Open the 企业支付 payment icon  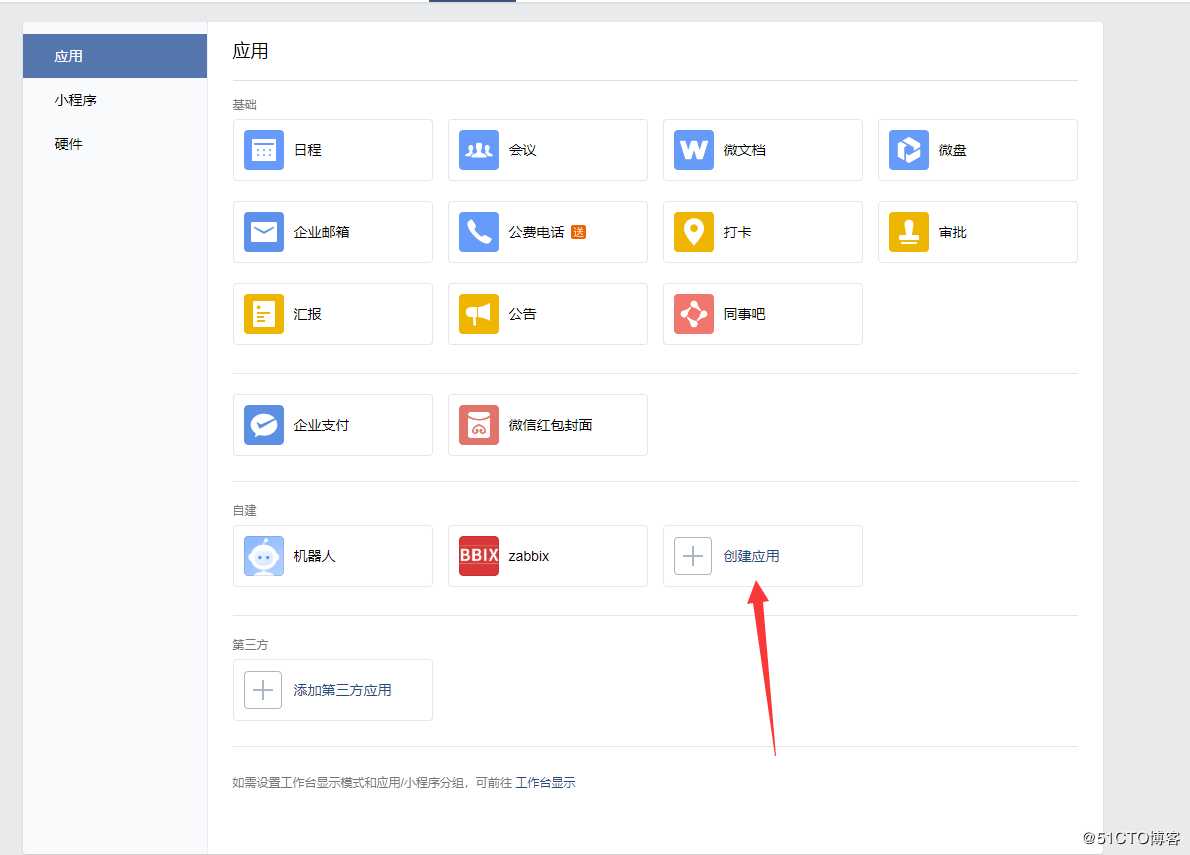pos(263,424)
